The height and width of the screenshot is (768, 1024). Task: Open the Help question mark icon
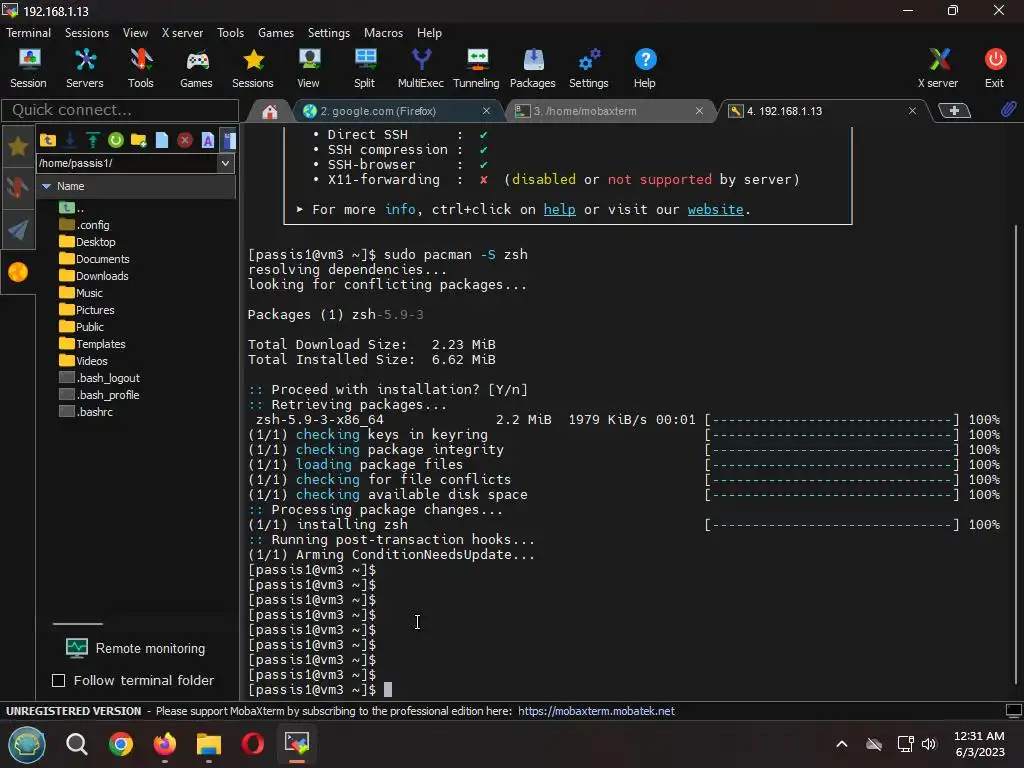pos(645,68)
